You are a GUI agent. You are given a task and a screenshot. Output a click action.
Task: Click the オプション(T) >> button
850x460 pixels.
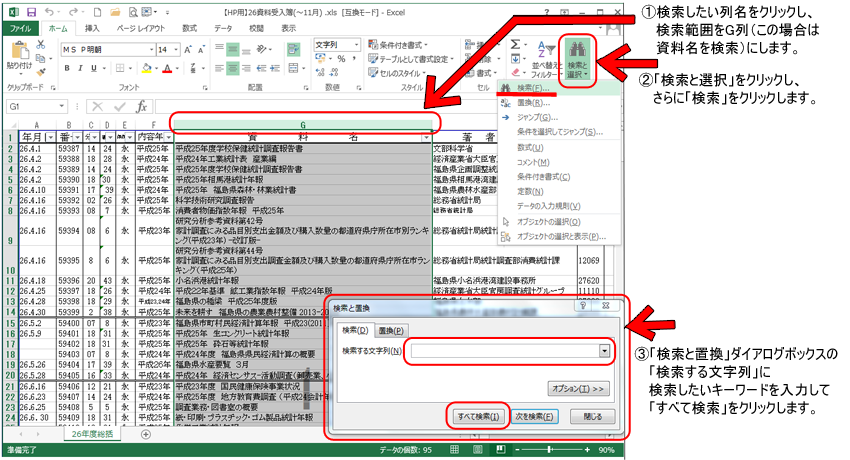point(579,387)
